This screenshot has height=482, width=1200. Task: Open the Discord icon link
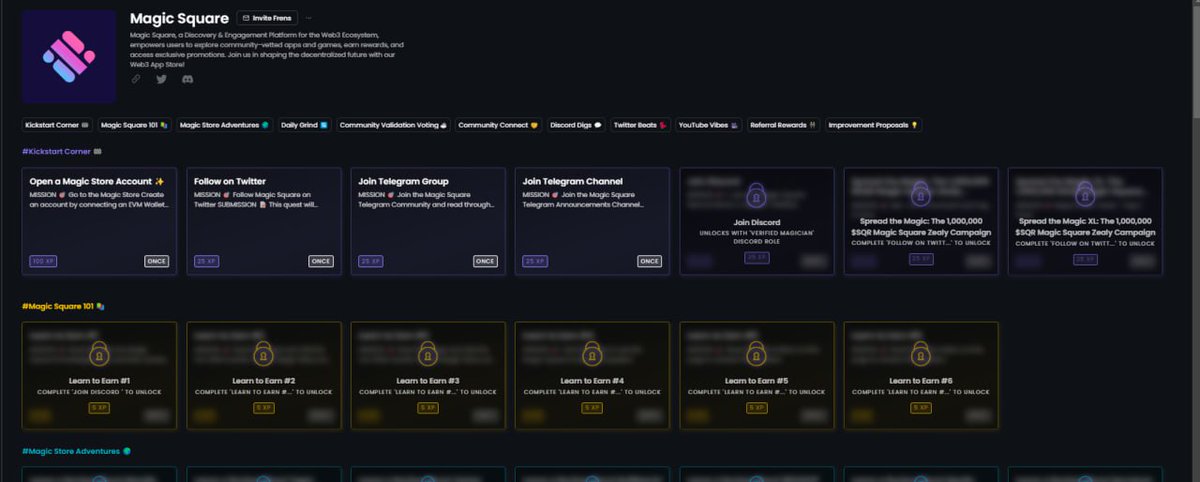[x=187, y=79]
